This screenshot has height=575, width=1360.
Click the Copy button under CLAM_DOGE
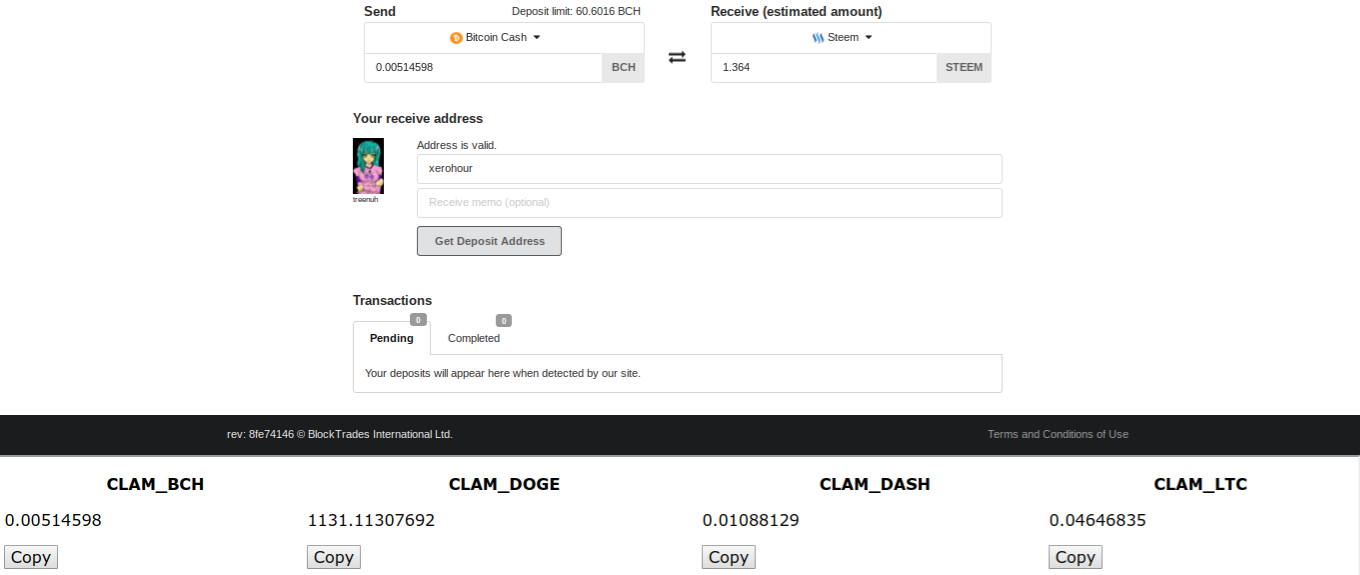pyautogui.click(x=334, y=558)
